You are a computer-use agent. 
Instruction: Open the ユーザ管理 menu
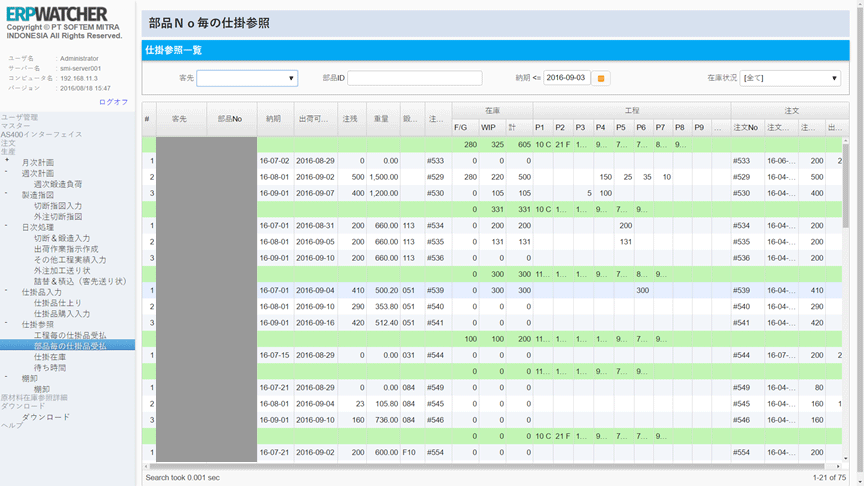coord(19,117)
